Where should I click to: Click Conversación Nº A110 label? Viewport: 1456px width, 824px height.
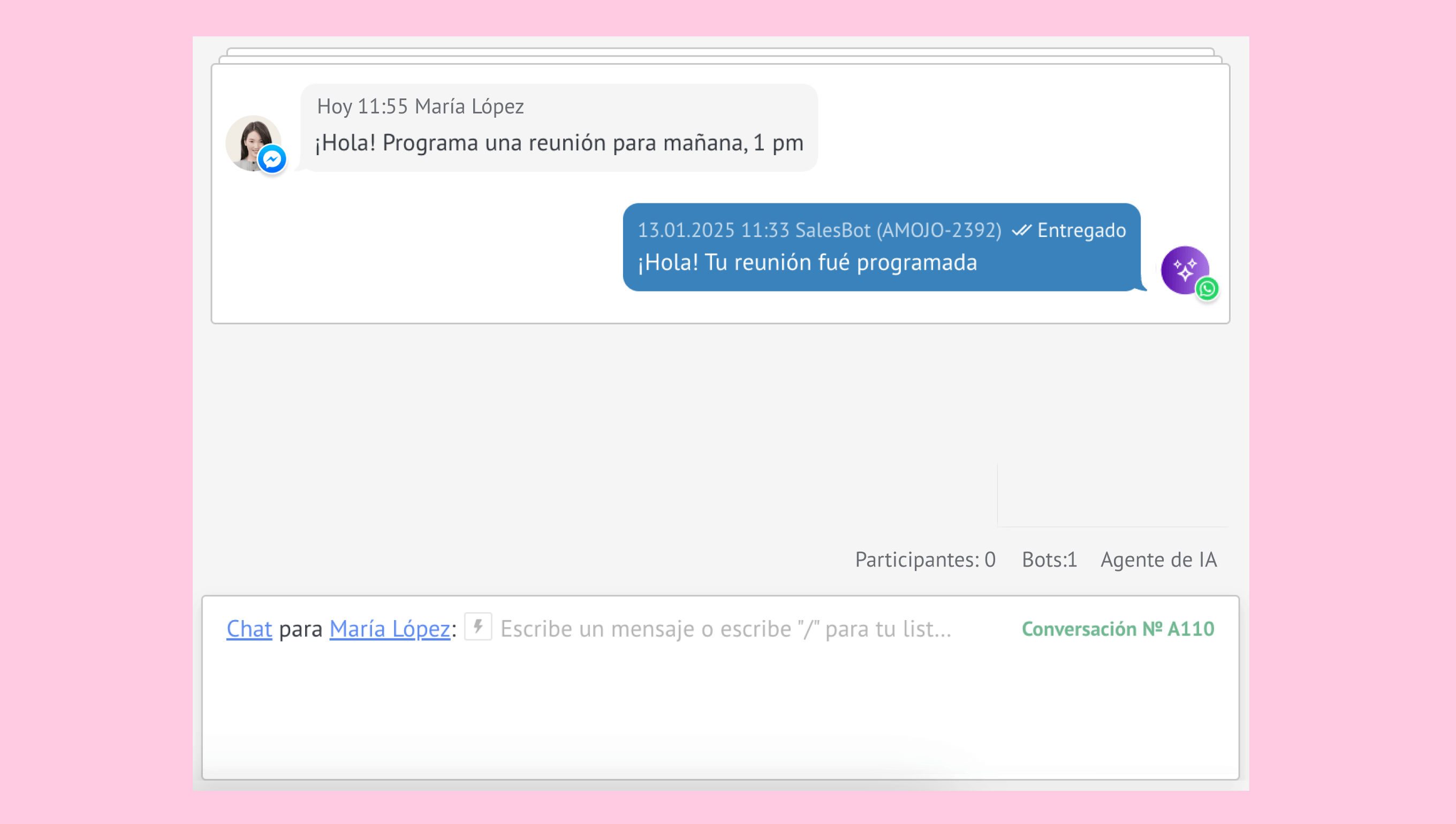click(1118, 629)
